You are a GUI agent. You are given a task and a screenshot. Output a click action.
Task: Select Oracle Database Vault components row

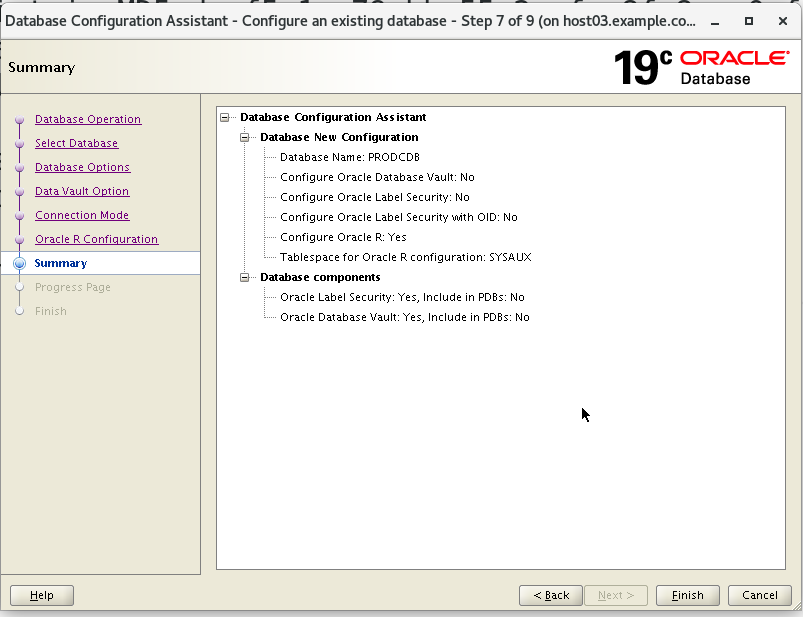coord(405,317)
